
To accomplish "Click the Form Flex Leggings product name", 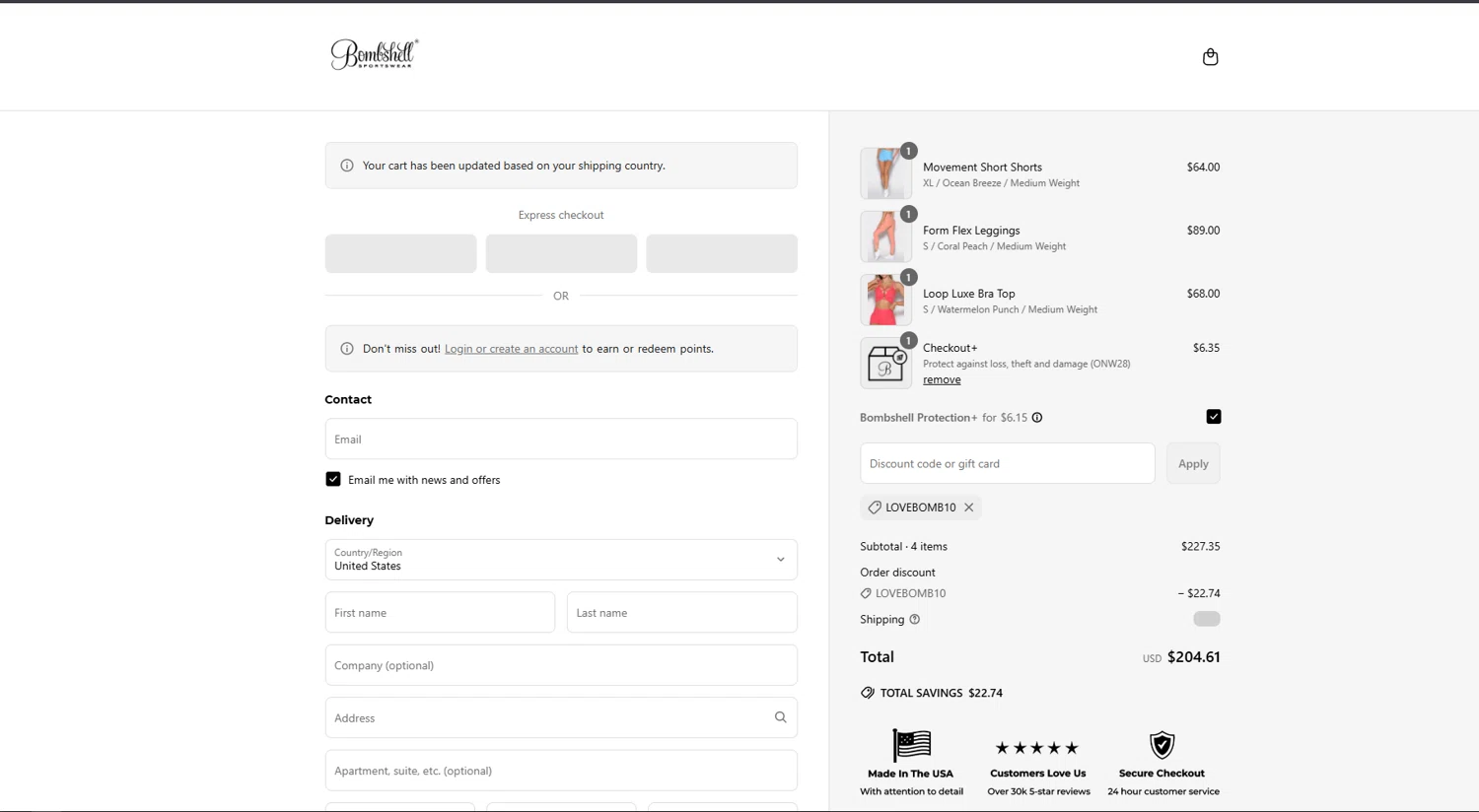I will point(971,231).
